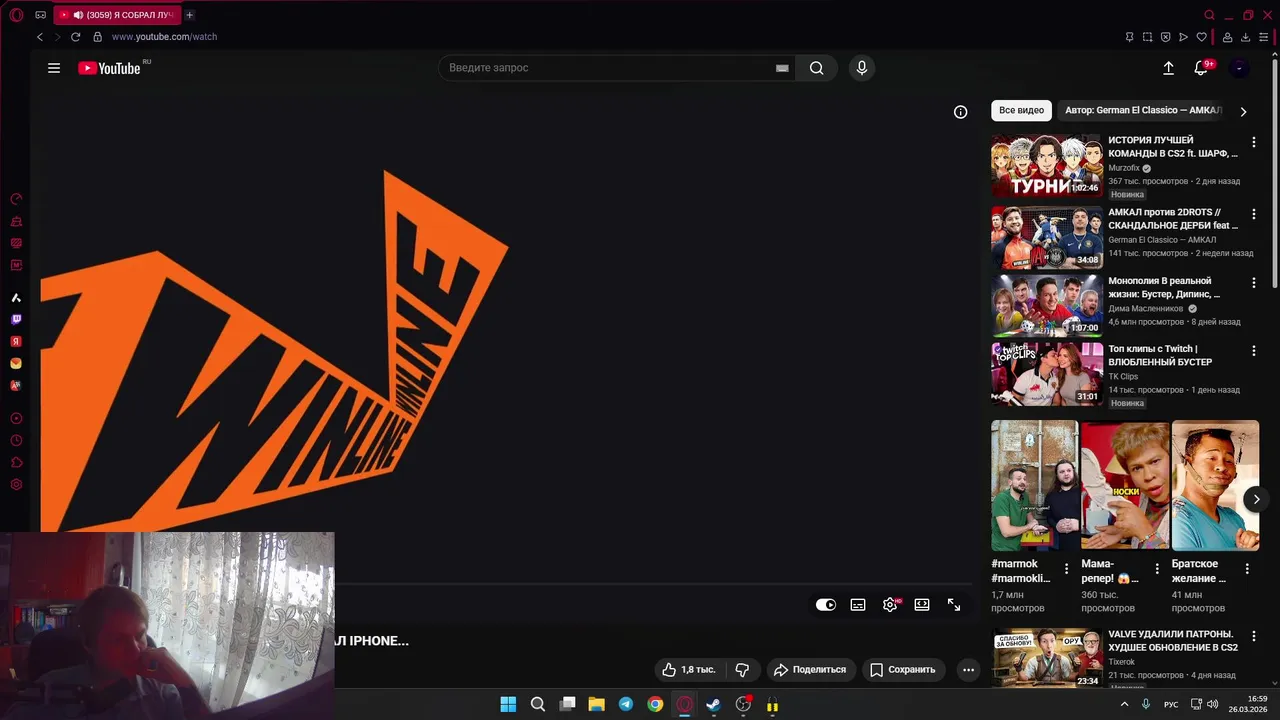Open sidebar settings gear at bottom
Screen dimensions: 1280x720
pos(16,485)
